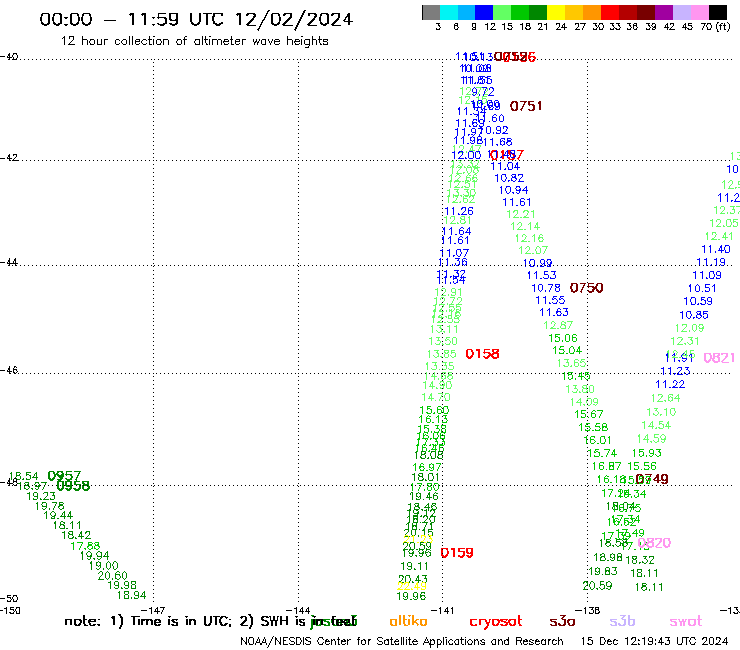Click the wave height value '13.85'

pyautogui.click(x=442, y=354)
